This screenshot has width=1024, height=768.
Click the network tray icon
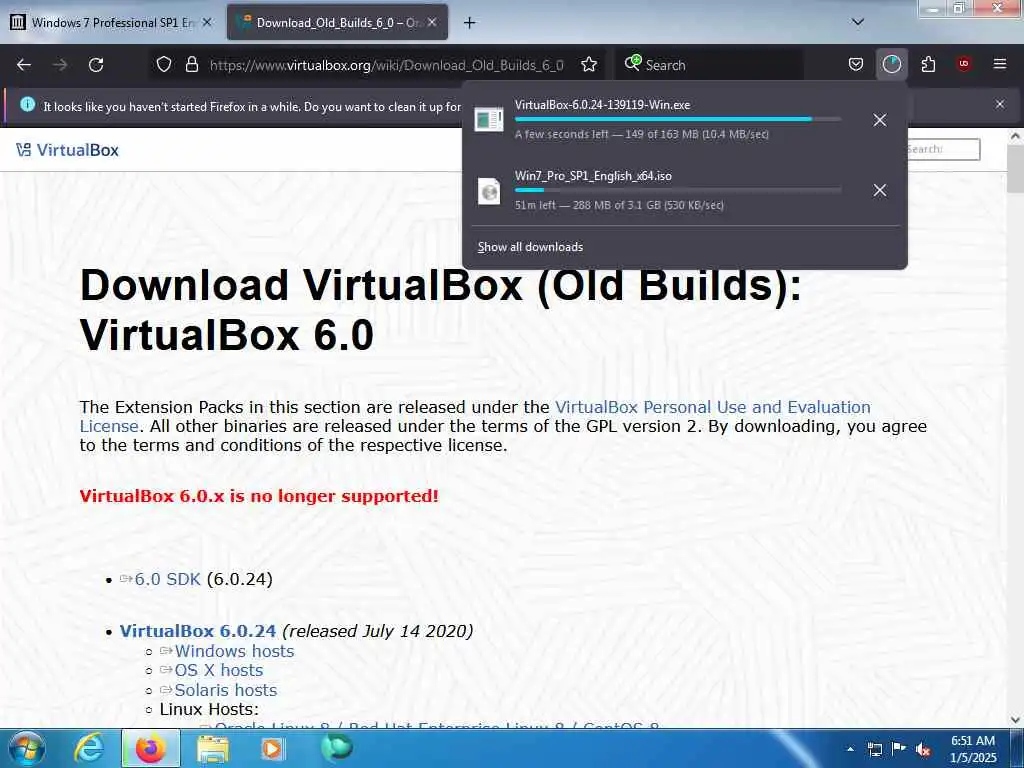point(874,750)
